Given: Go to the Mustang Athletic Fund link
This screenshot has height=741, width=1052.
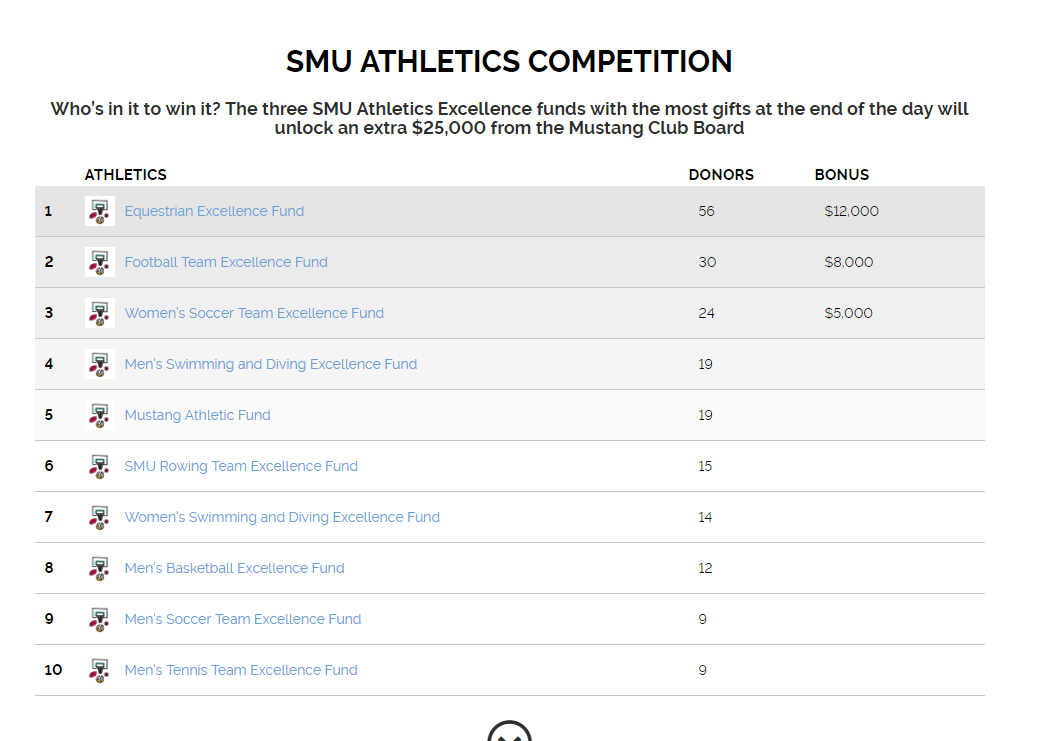Looking at the screenshot, I should tap(197, 415).
